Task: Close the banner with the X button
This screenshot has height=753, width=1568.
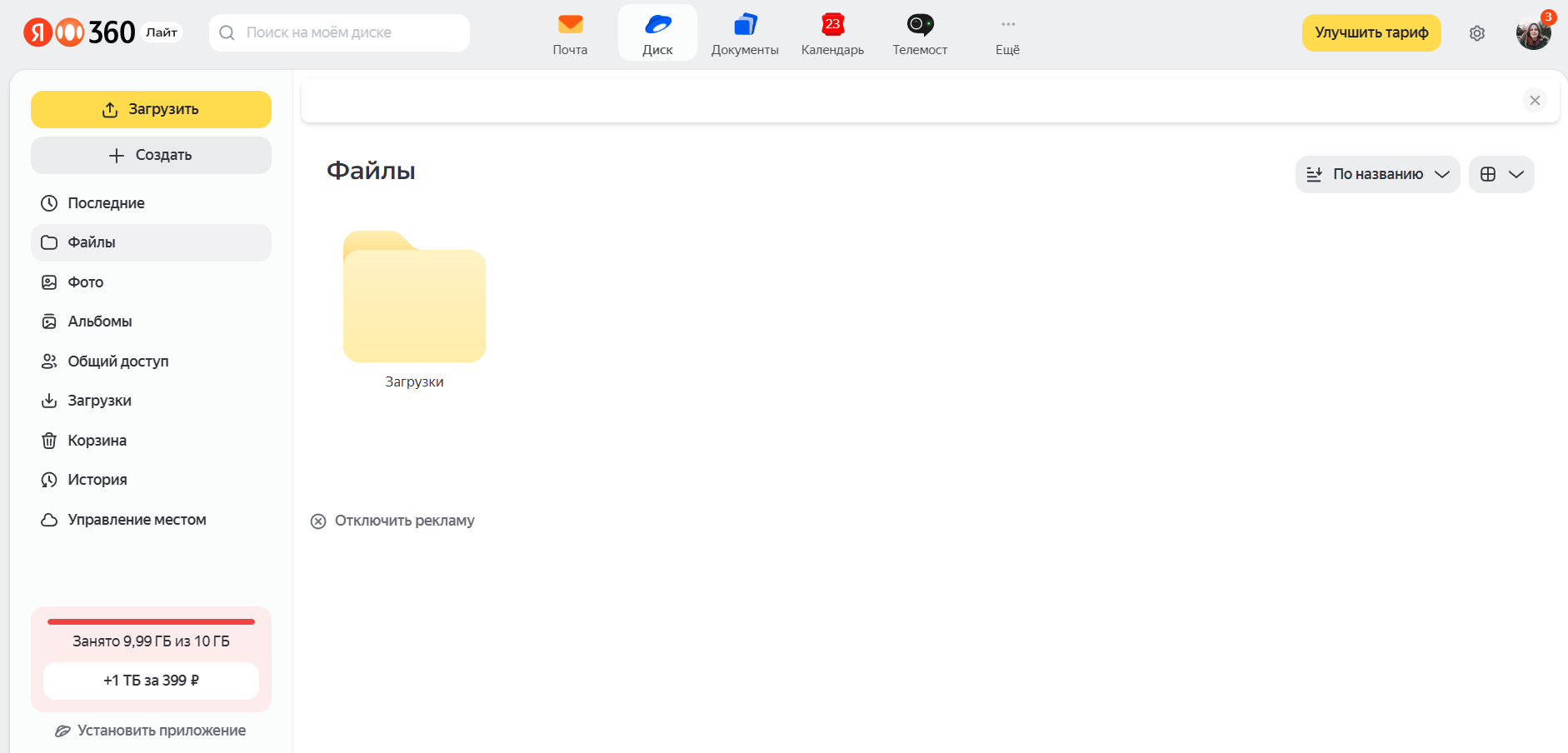Action: click(x=1534, y=100)
